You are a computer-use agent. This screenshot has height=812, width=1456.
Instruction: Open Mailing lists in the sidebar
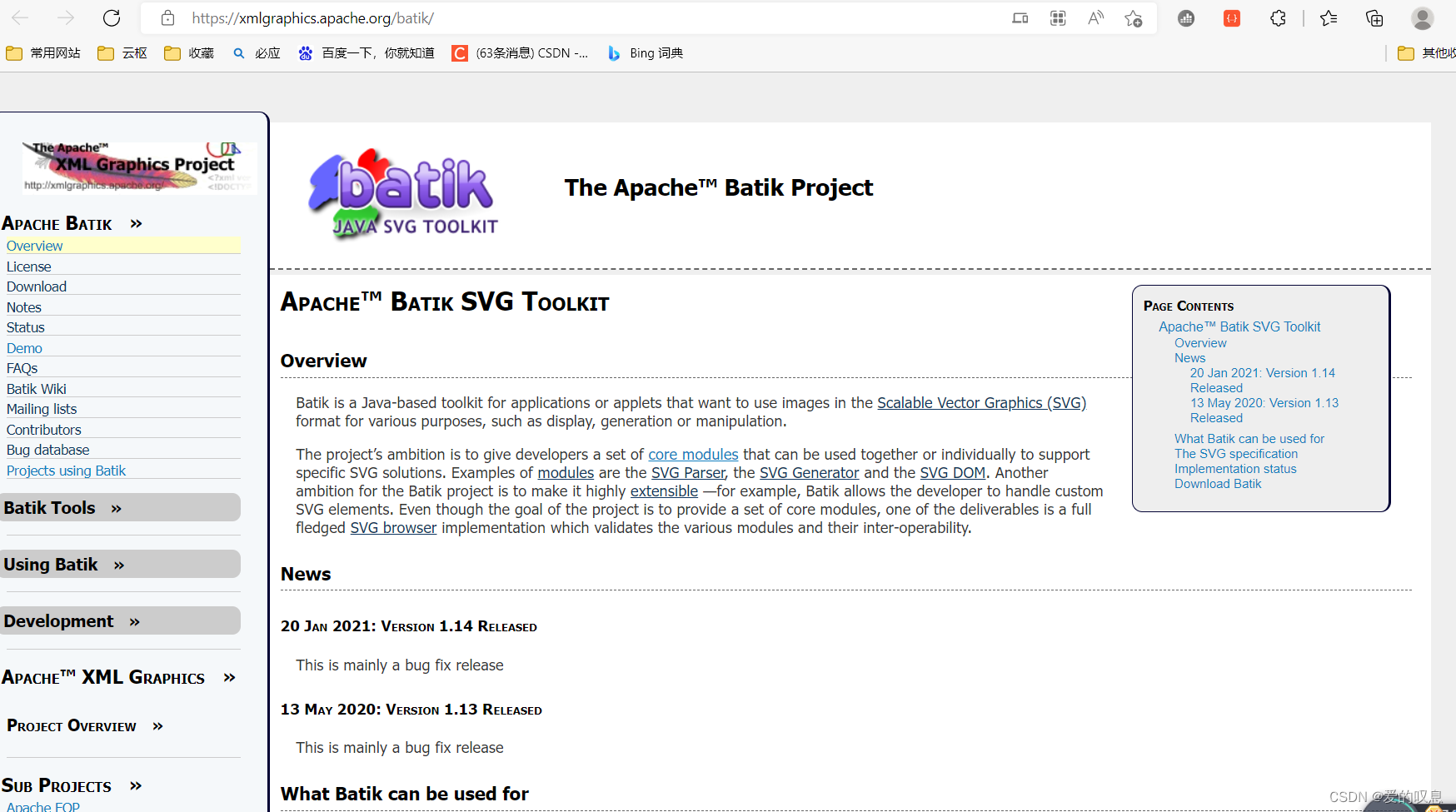point(42,409)
